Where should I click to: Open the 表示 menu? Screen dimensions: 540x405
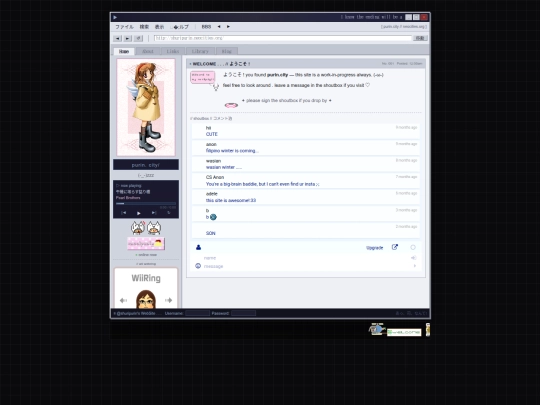click(x=159, y=27)
